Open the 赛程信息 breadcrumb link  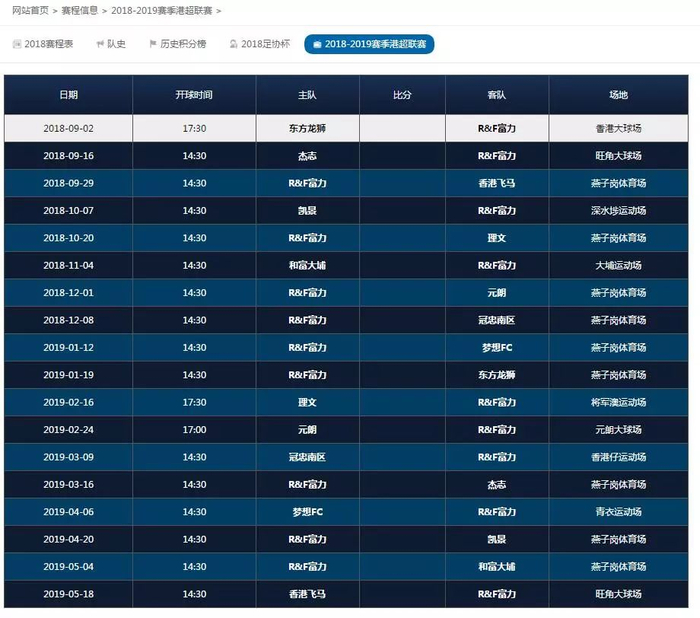point(79,10)
